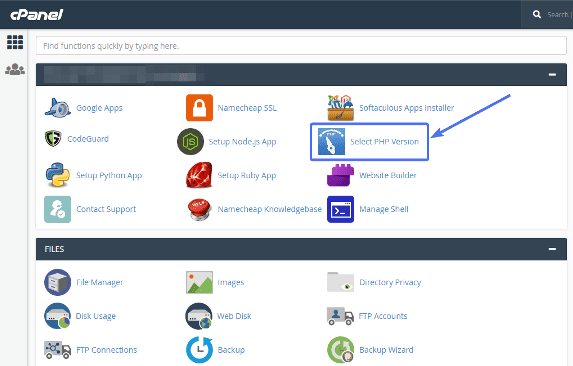Screen dimensions: 573x366
Task: Open the Setup Python App link
Action: point(109,175)
